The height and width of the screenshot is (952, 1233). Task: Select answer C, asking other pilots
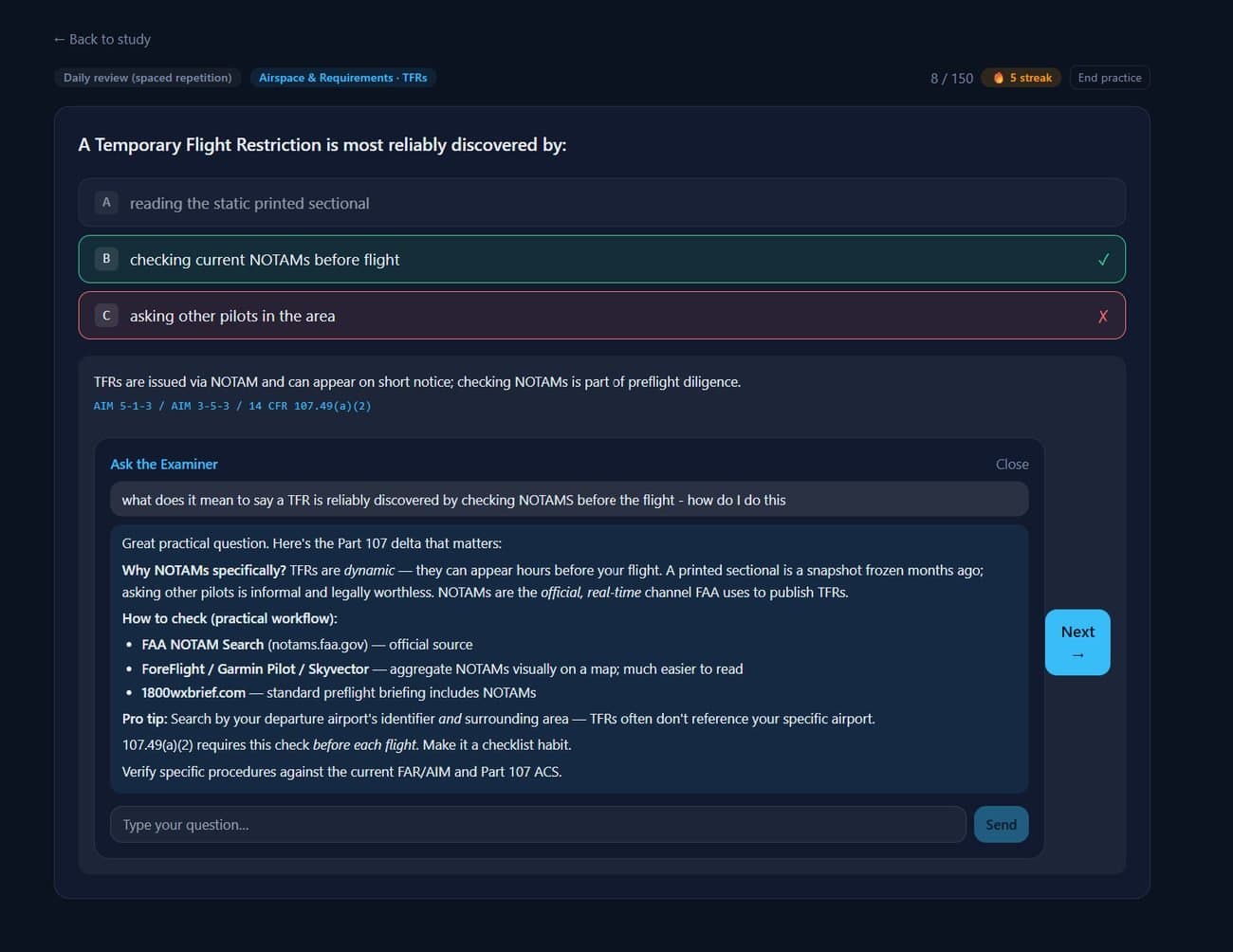602,316
